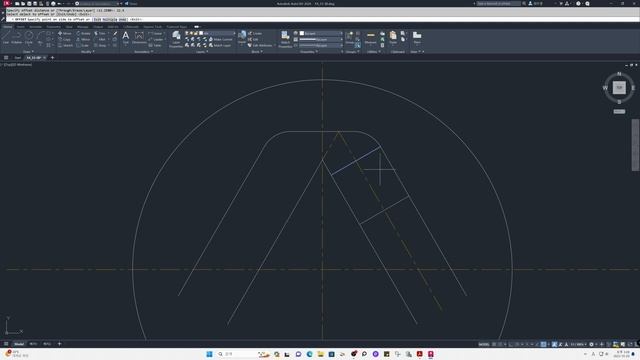Image resolution: width=640 pixels, height=360 pixels.
Task: Toggle highlighted object snap status button
Action: pyautogui.click(x=543, y=344)
